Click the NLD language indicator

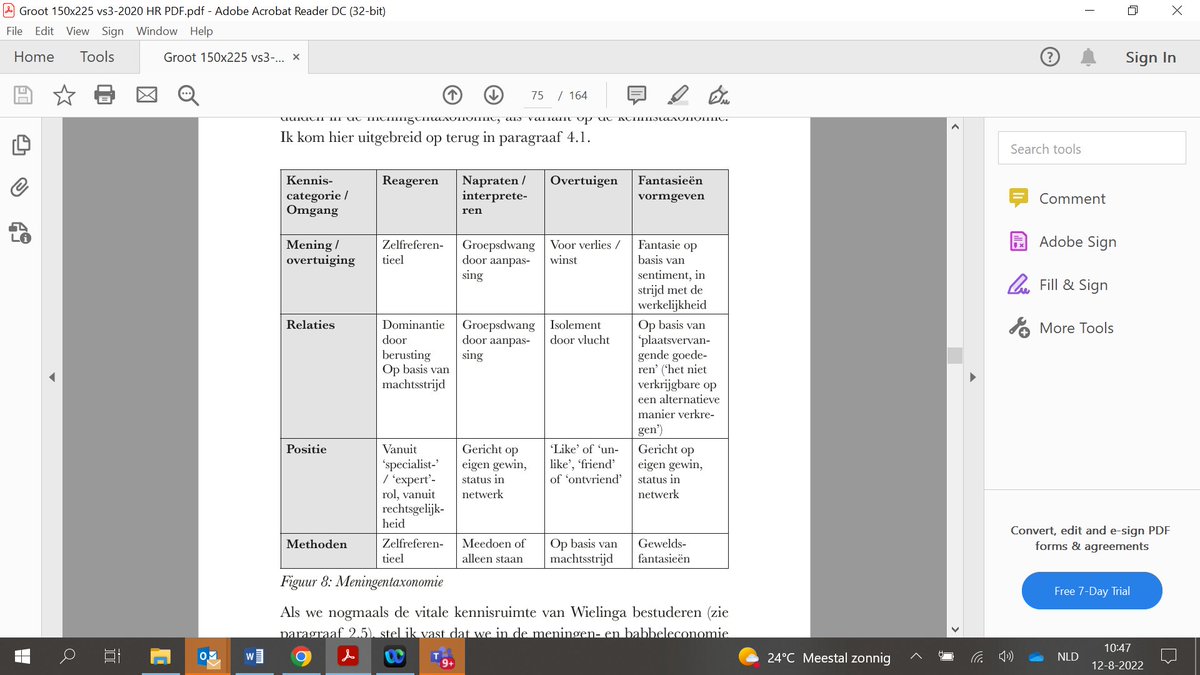(1067, 657)
